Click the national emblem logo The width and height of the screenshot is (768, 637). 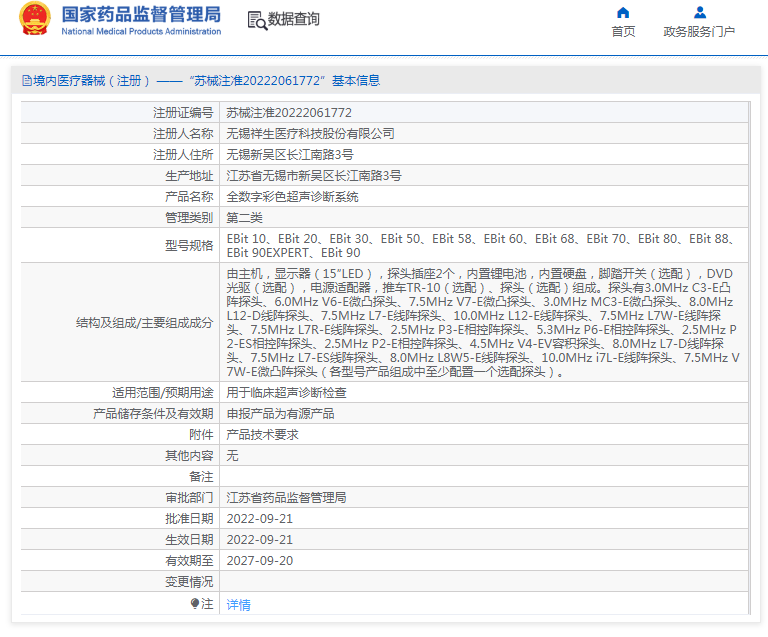coord(35,19)
